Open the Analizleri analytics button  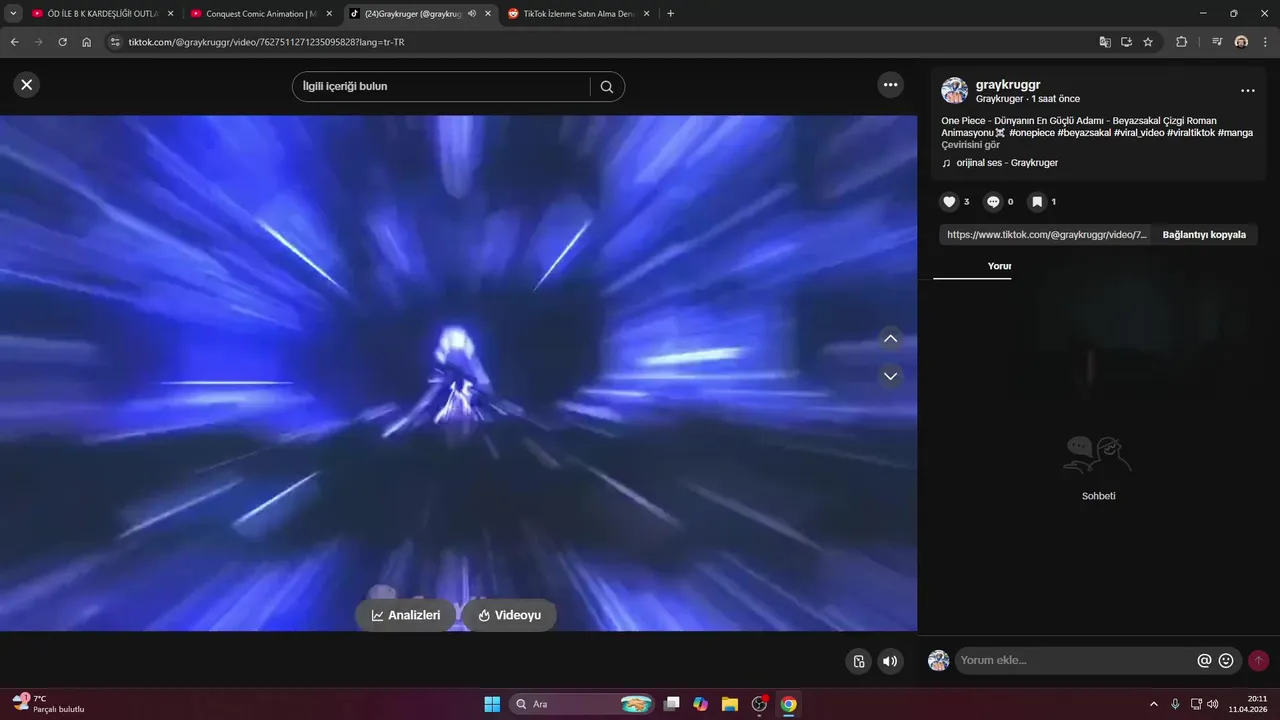(406, 615)
